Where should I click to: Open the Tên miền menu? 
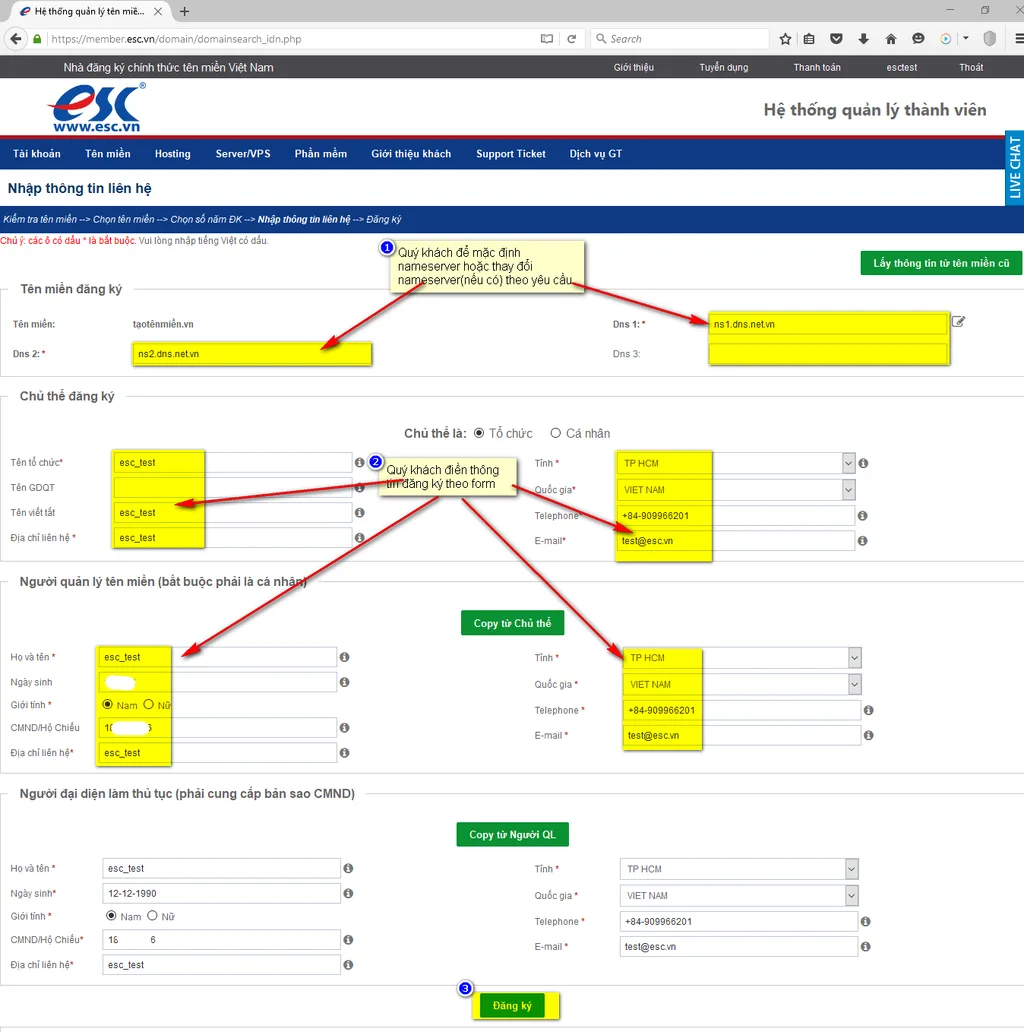tap(108, 153)
